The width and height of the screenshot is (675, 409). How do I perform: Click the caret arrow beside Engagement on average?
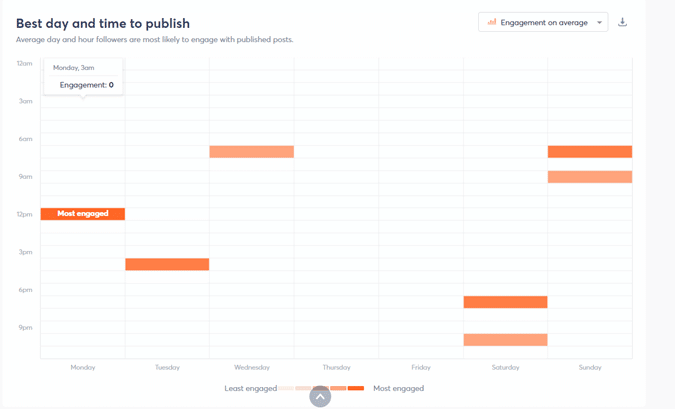point(600,22)
